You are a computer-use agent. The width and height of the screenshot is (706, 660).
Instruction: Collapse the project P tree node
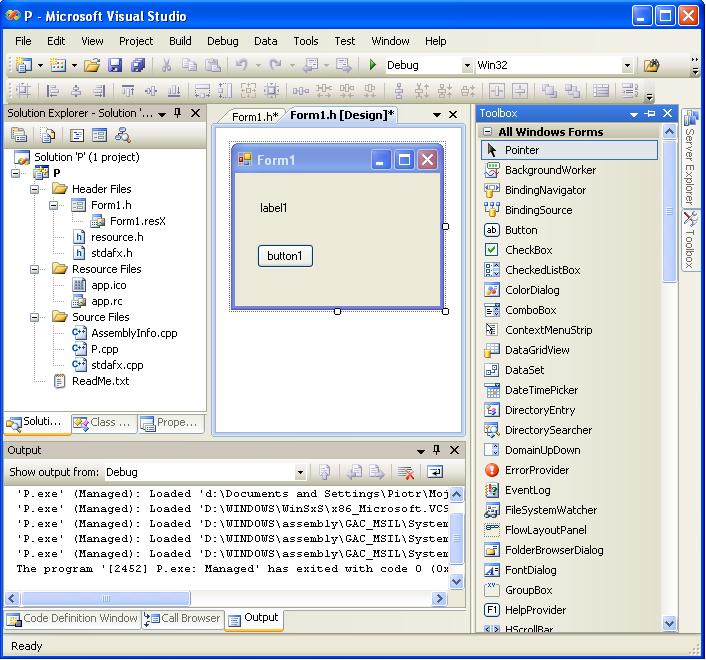pyautogui.click(x=16, y=173)
